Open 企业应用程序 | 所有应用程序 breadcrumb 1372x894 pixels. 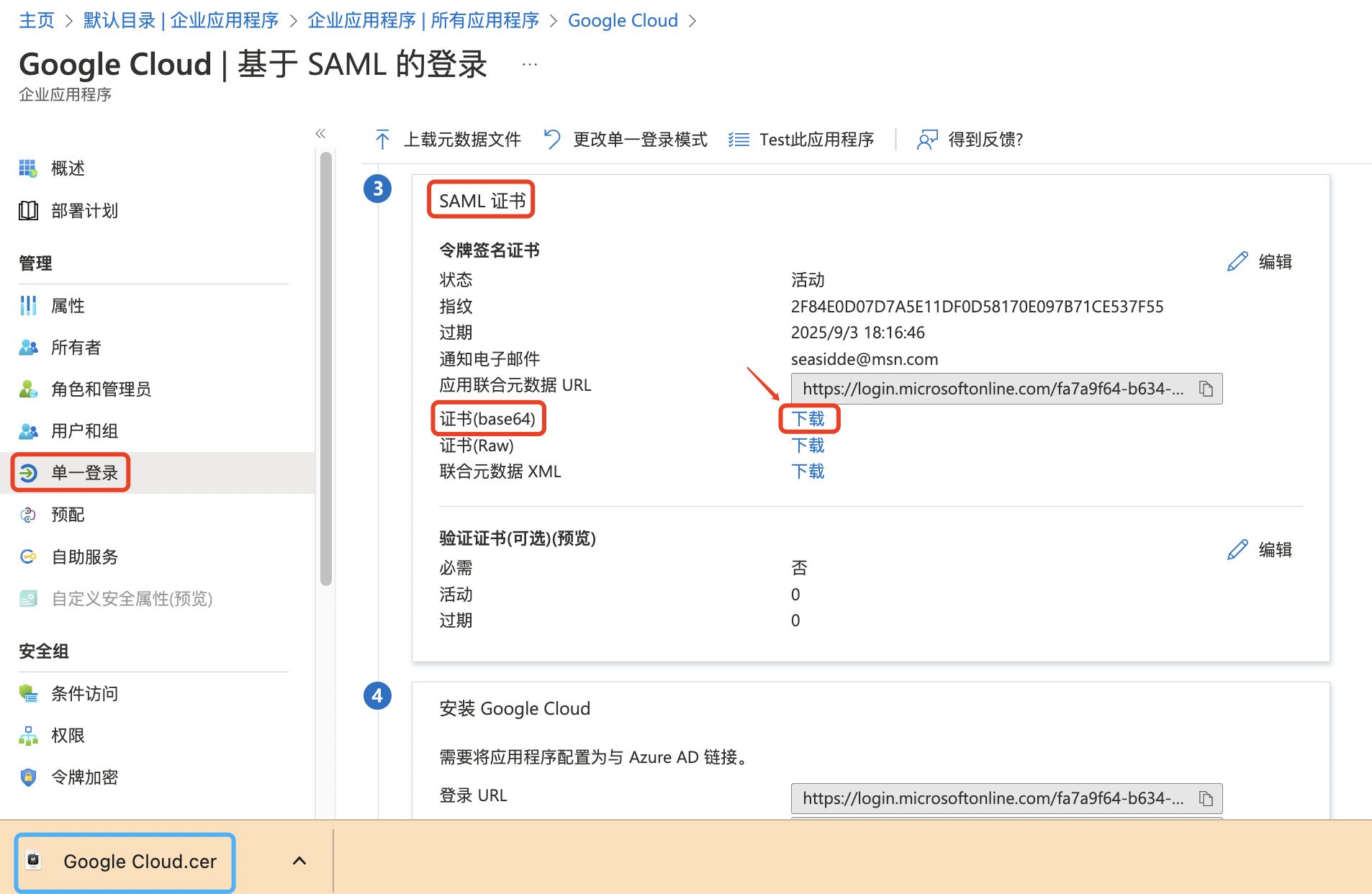(423, 20)
